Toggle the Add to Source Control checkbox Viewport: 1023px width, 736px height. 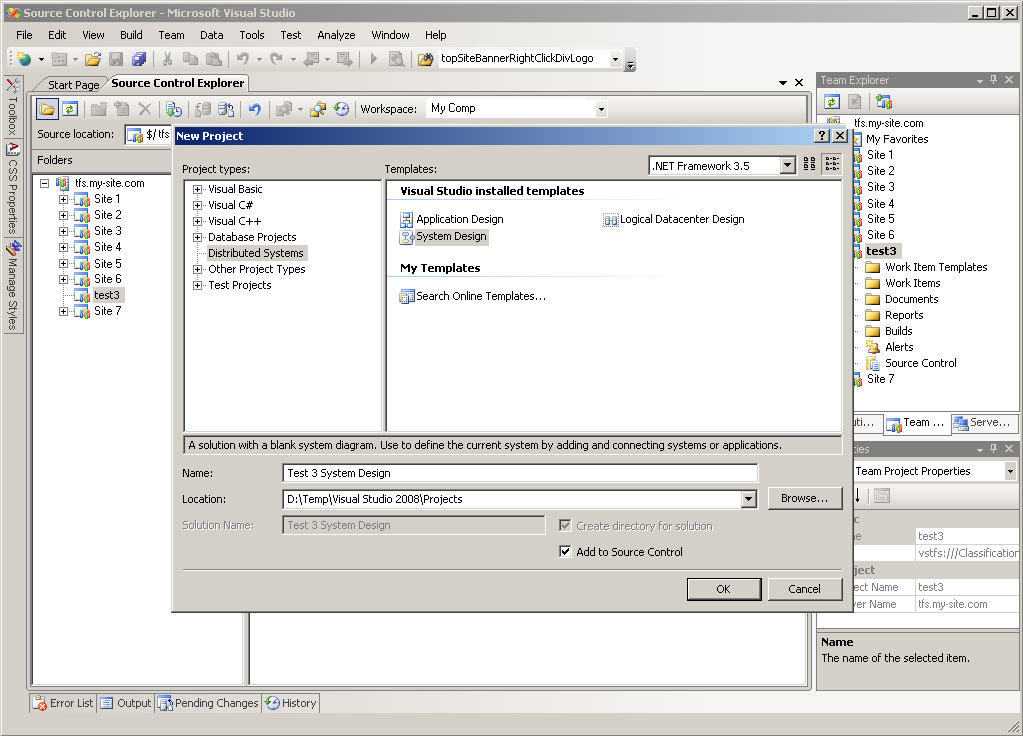[x=566, y=551]
